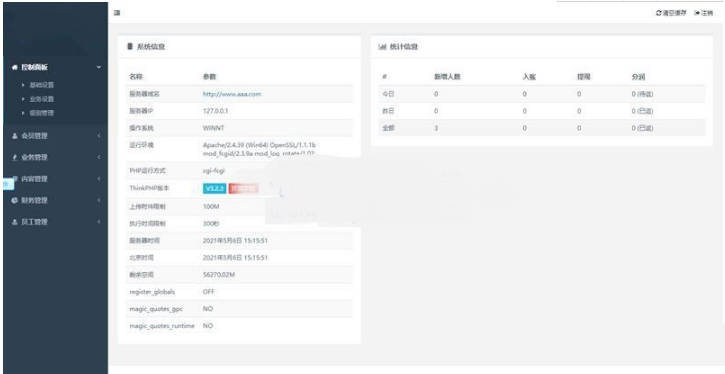Select the 56270.02M free space value

pos(219,275)
